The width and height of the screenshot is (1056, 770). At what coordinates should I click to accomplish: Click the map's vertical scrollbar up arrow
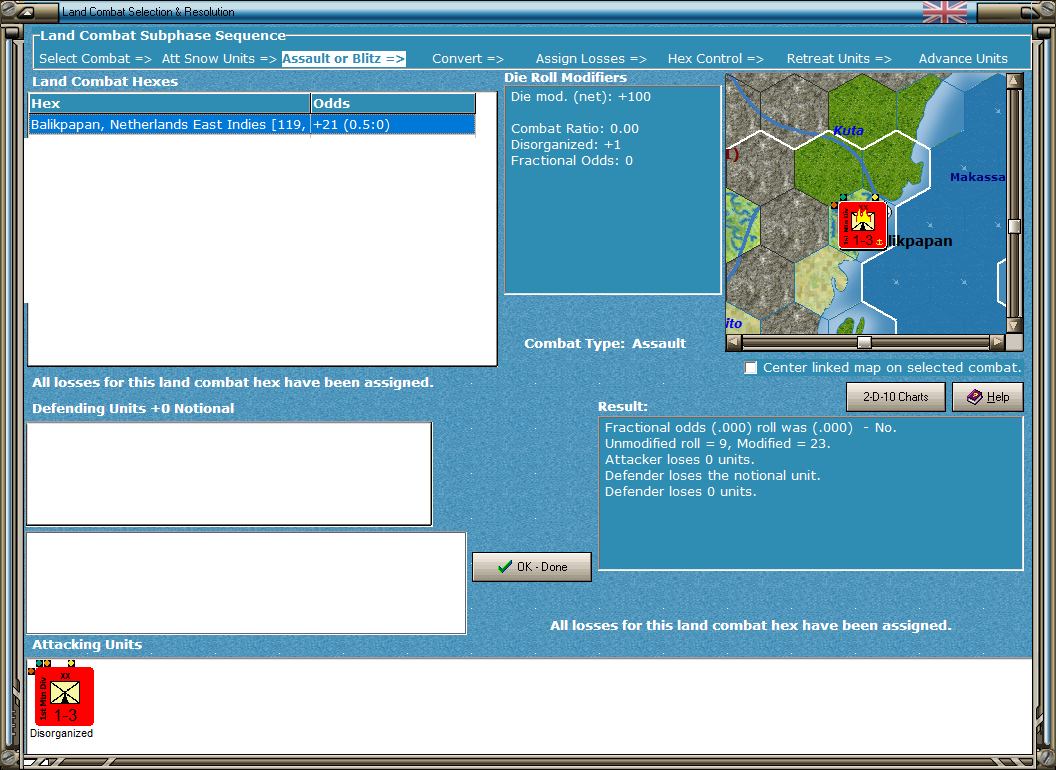[1014, 82]
